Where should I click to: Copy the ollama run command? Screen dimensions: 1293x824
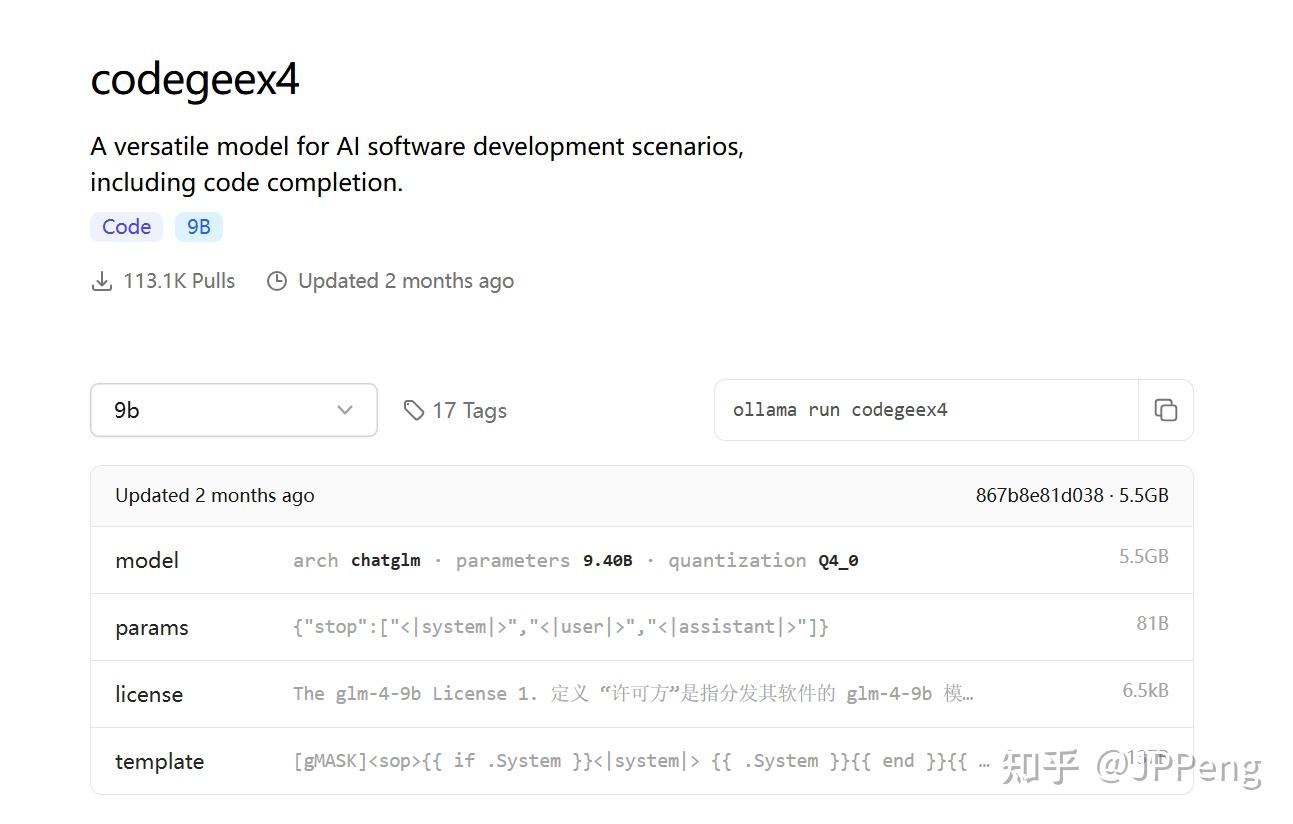(x=1166, y=410)
